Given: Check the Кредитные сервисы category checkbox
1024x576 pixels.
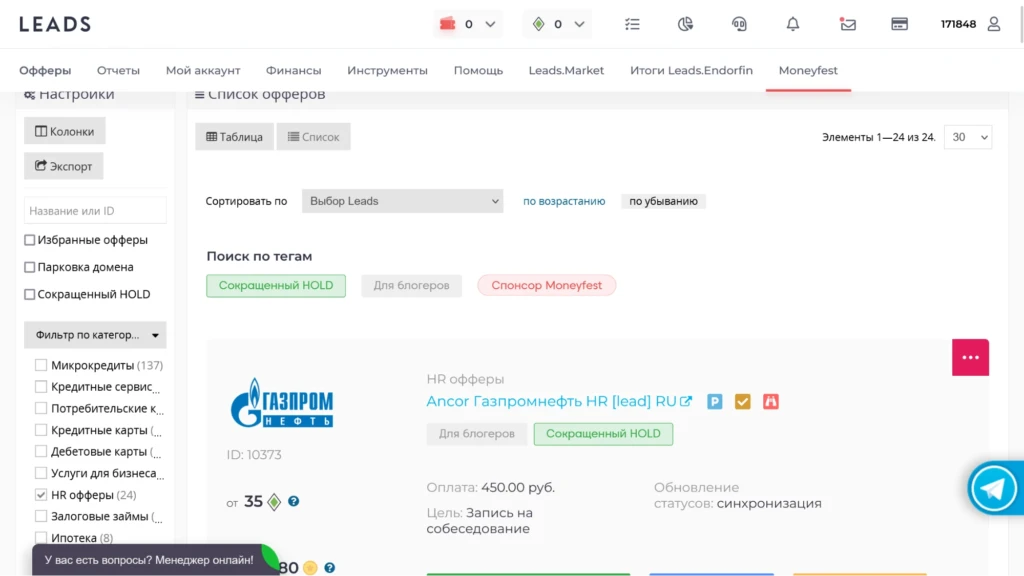Looking at the screenshot, I should 41,387.
